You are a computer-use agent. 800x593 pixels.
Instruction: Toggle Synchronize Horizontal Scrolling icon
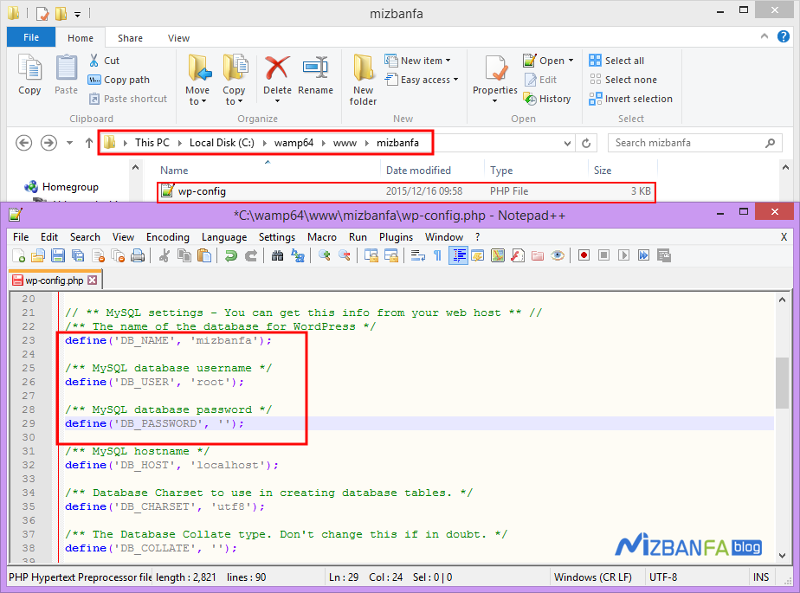click(391, 255)
